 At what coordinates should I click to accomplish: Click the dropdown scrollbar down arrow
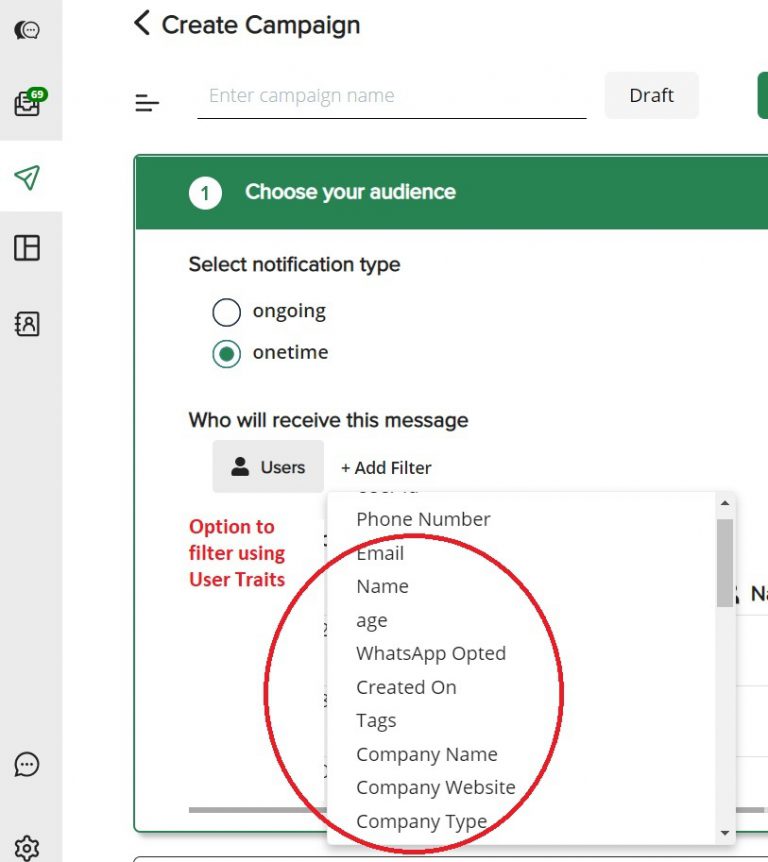coord(725,832)
